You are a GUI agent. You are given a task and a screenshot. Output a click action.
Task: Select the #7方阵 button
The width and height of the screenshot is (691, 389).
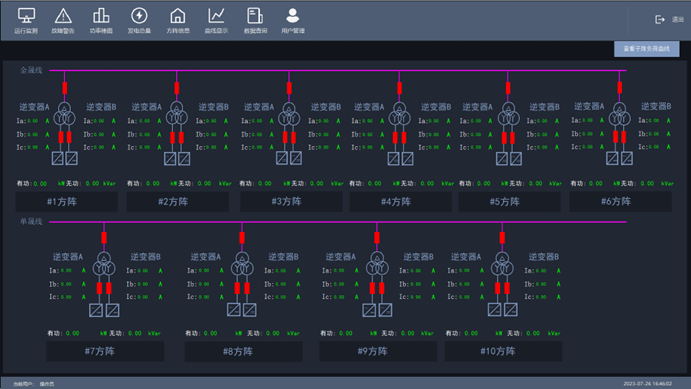pos(105,351)
